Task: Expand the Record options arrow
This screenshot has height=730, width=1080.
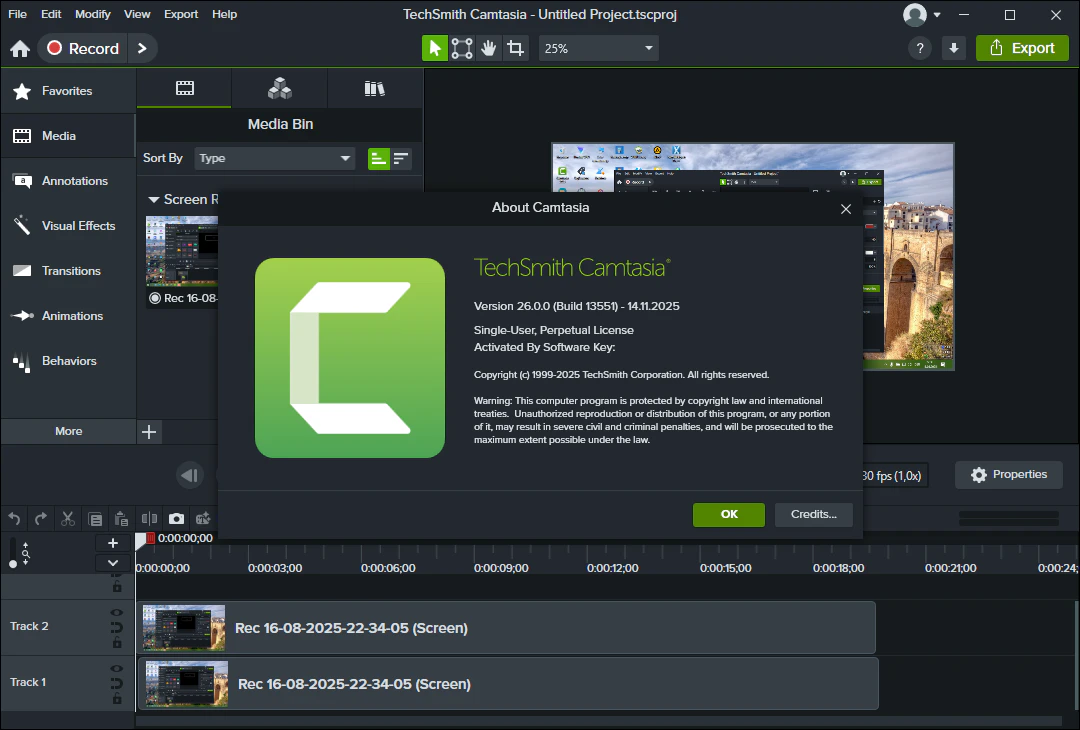Action: (x=143, y=48)
